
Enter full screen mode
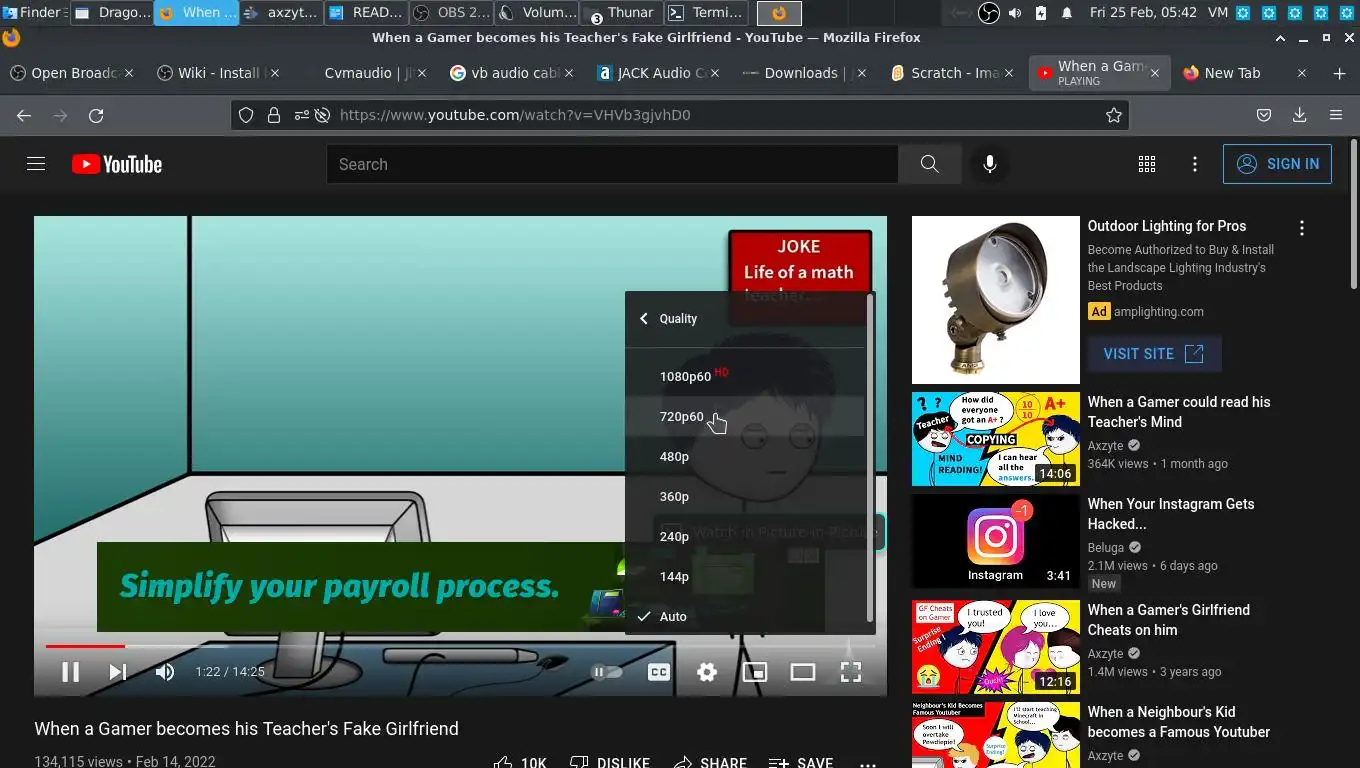851,672
